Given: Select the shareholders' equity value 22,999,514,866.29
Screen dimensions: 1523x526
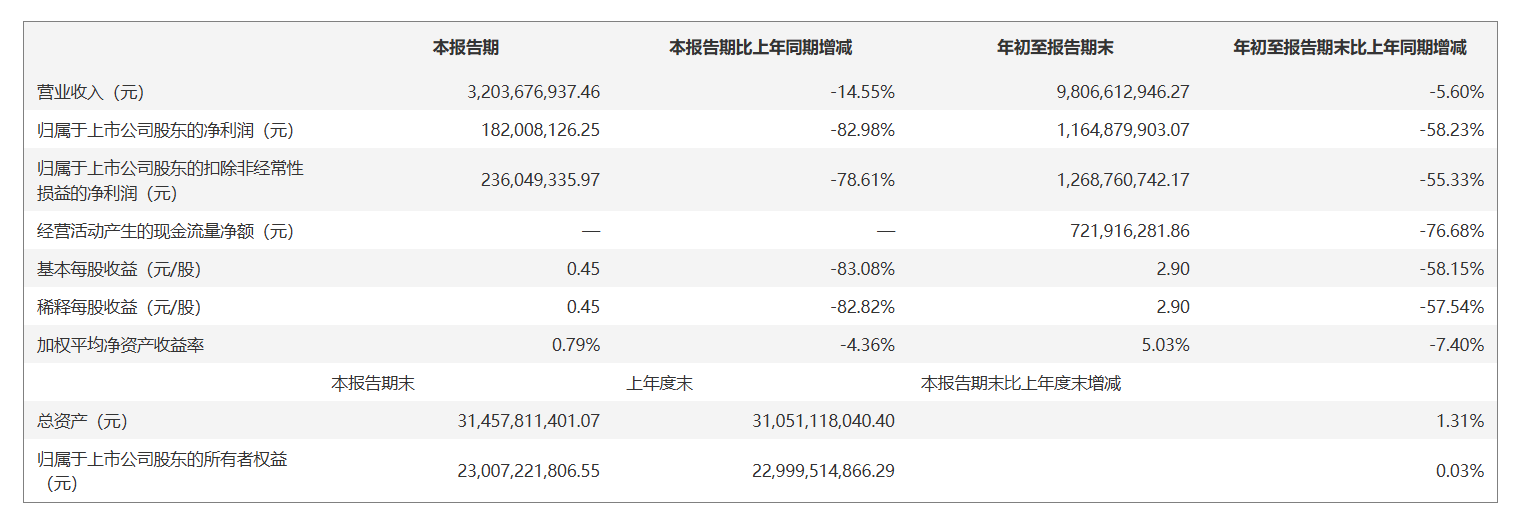Looking at the screenshot, I should pos(823,470).
